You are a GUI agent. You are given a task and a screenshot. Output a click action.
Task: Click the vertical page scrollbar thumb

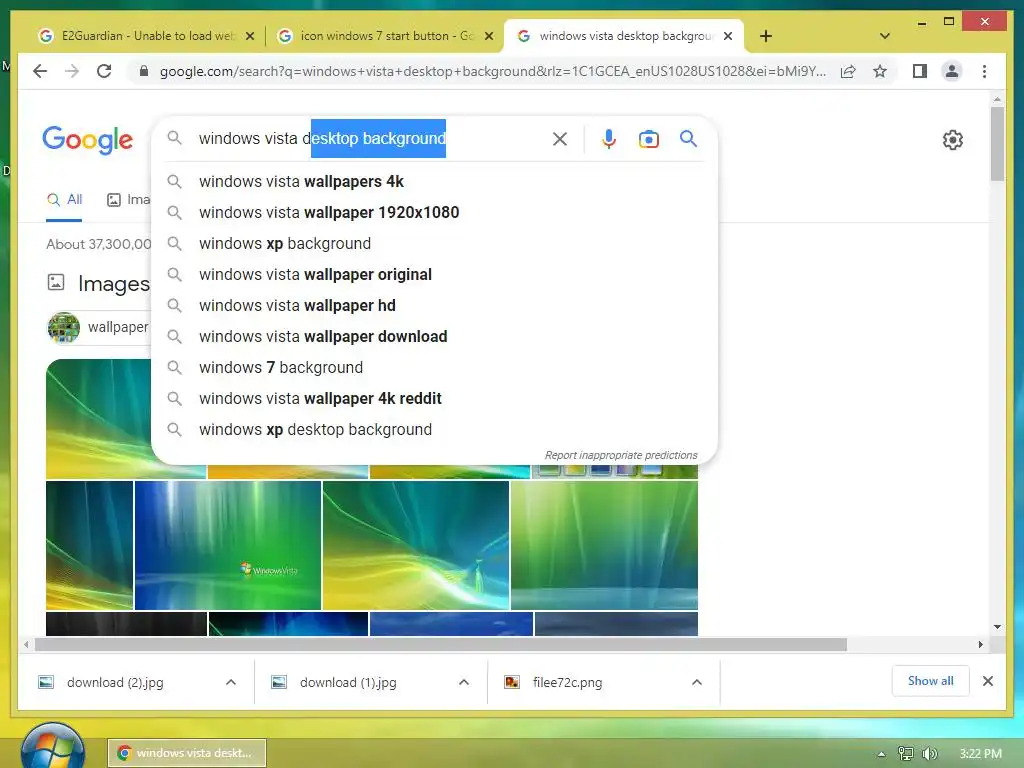pyautogui.click(x=997, y=144)
